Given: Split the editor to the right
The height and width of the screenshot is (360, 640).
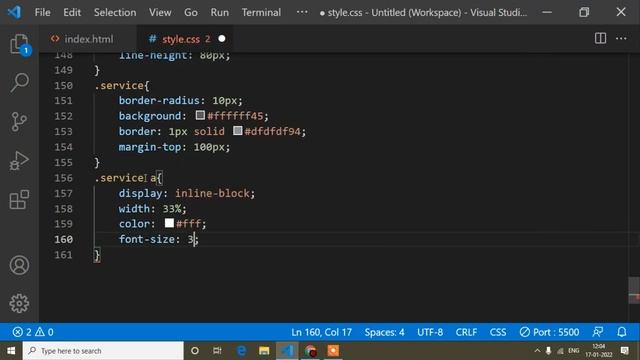Looking at the screenshot, I should [x=600, y=39].
